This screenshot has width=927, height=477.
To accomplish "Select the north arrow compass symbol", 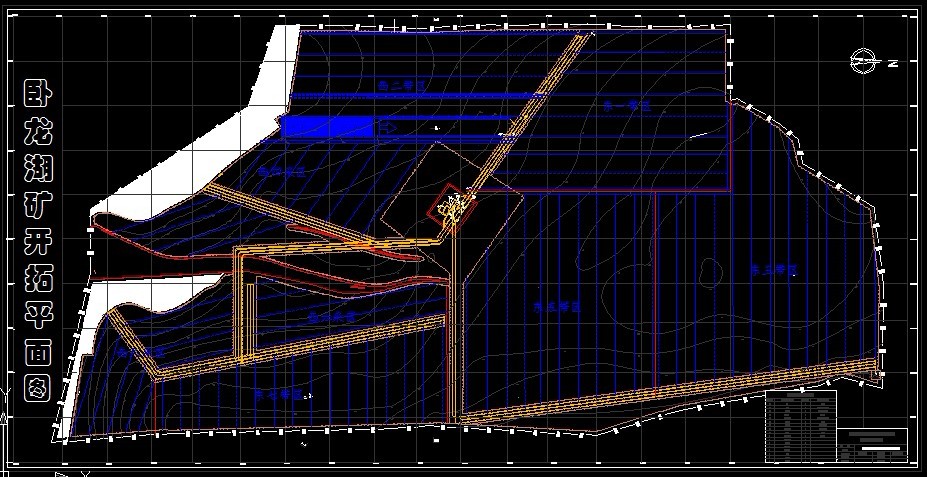I will point(866,61).
